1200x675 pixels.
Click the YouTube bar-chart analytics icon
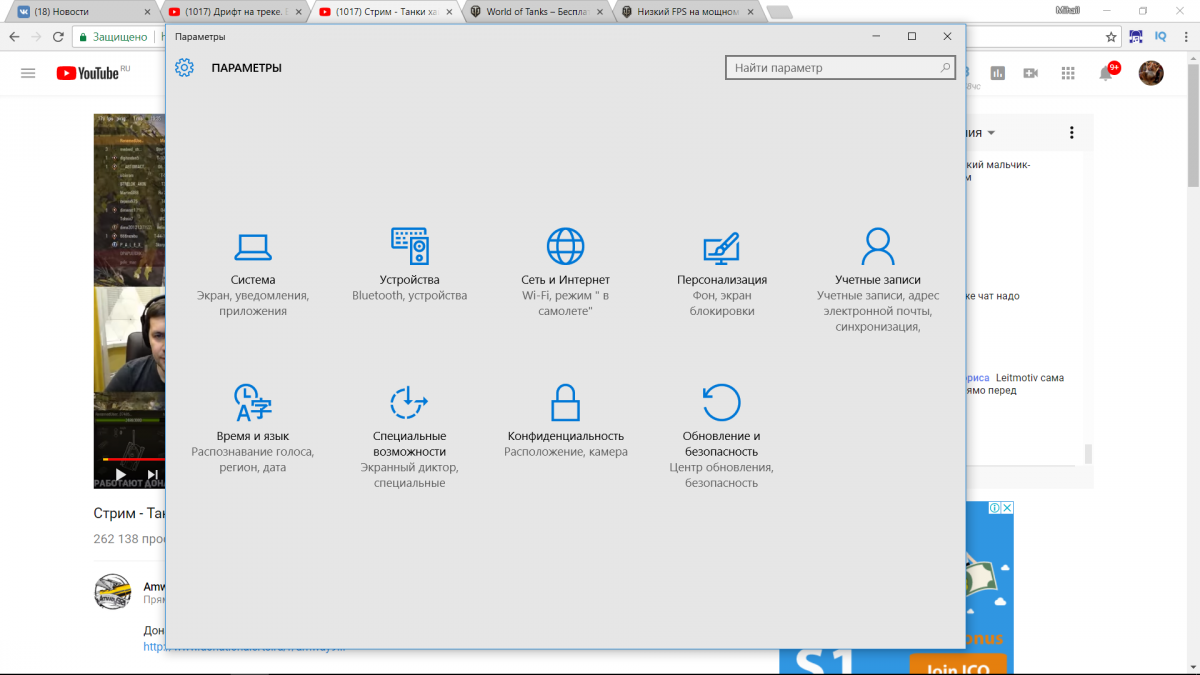tap(997, 73)
